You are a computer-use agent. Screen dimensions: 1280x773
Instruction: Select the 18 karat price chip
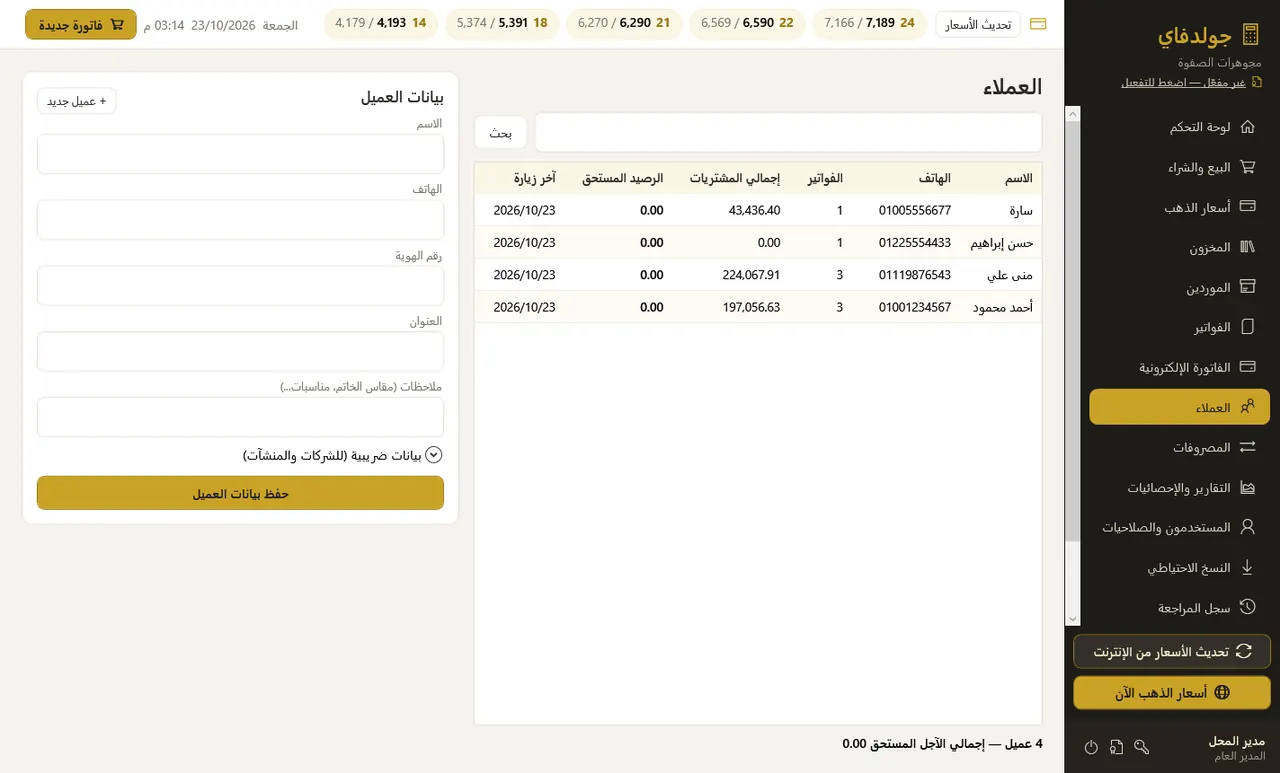pyautogui.click(x=502, y=23)
